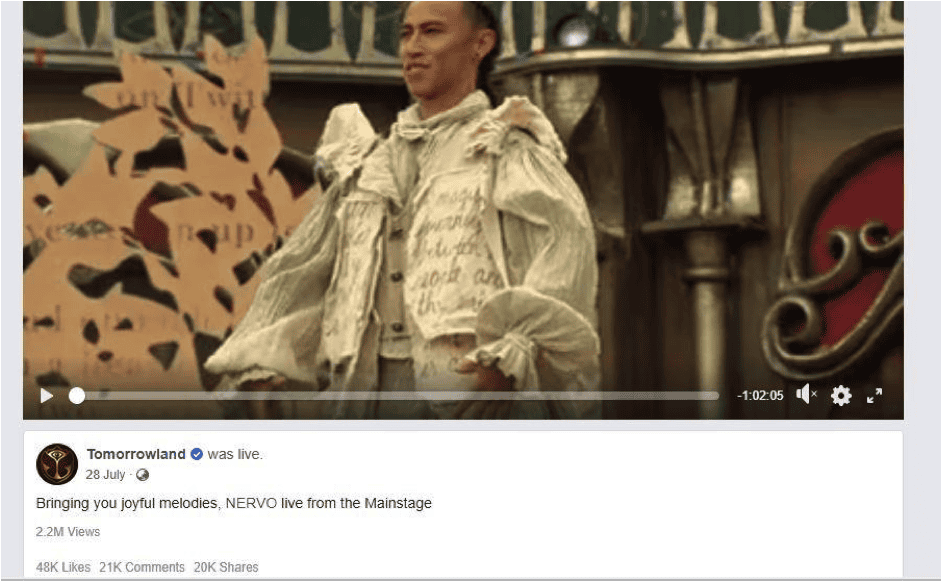The image size is (942, 582).
Task: Click the 2.2M Views count
Action: coord(68,532)
